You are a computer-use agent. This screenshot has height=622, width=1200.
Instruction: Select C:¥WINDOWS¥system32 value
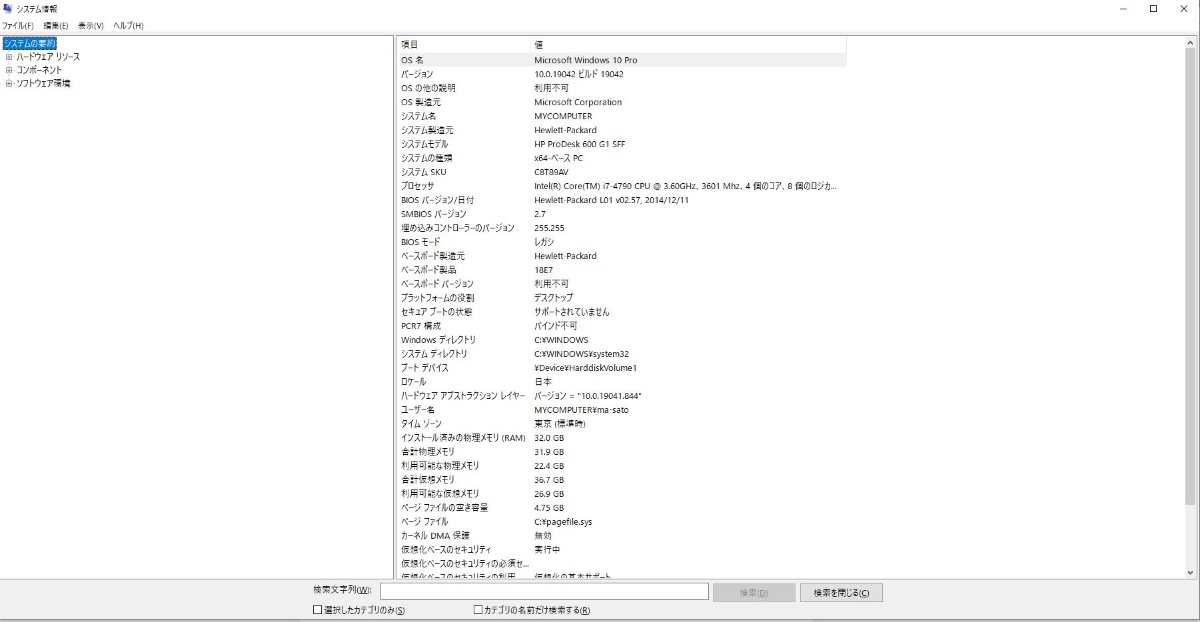coord(581,354)
